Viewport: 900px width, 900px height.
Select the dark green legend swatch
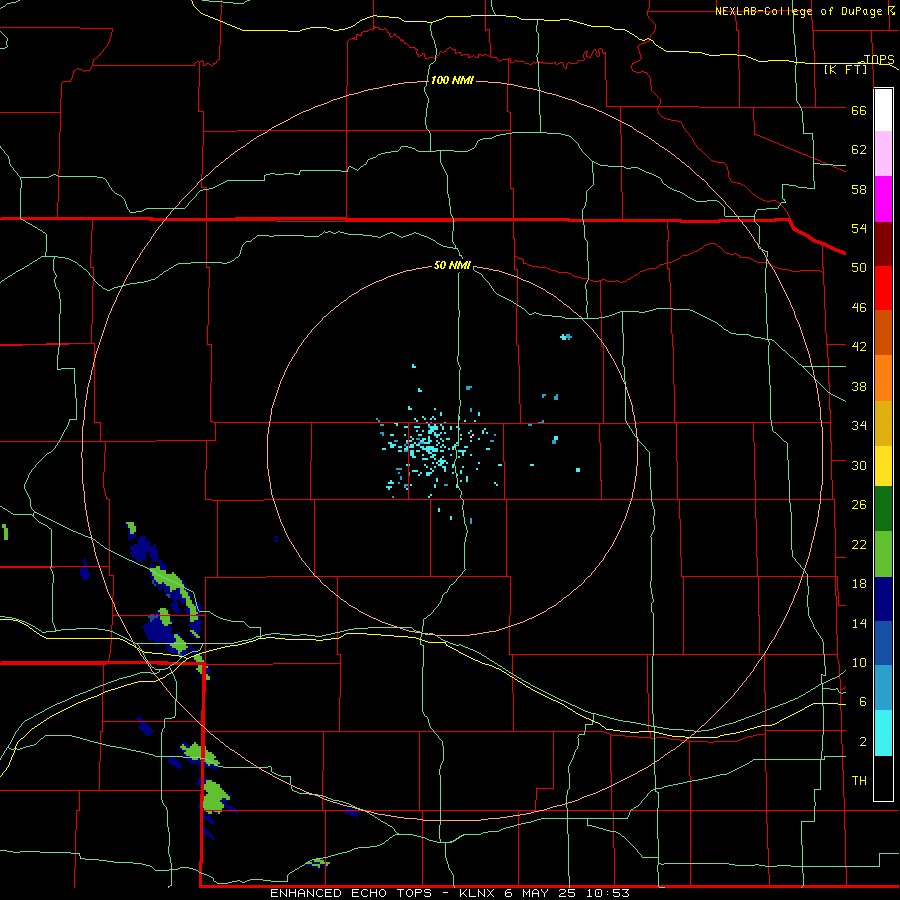tap(883, 509)
